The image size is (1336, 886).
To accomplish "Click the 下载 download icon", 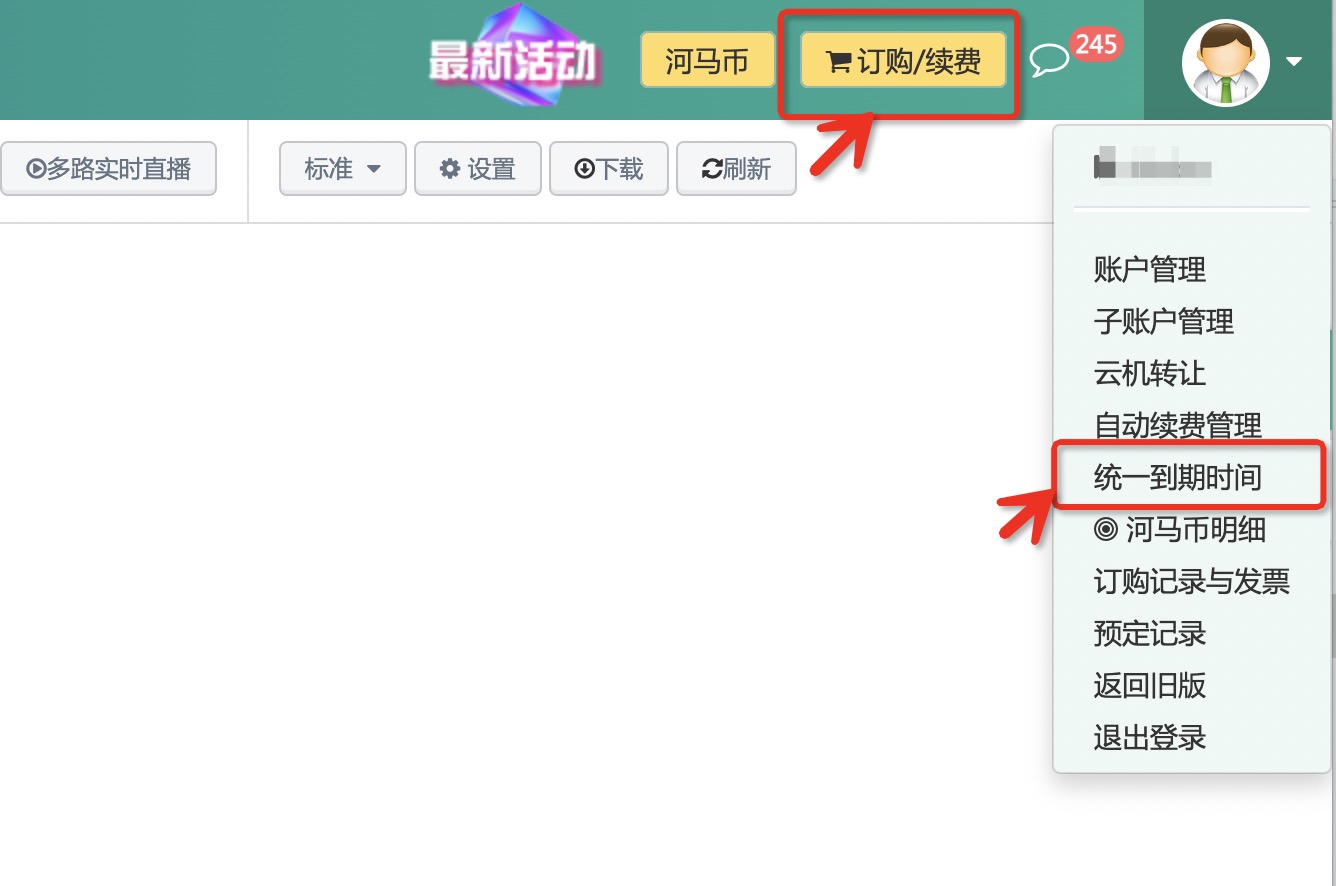I will click(x=586, y=168).
